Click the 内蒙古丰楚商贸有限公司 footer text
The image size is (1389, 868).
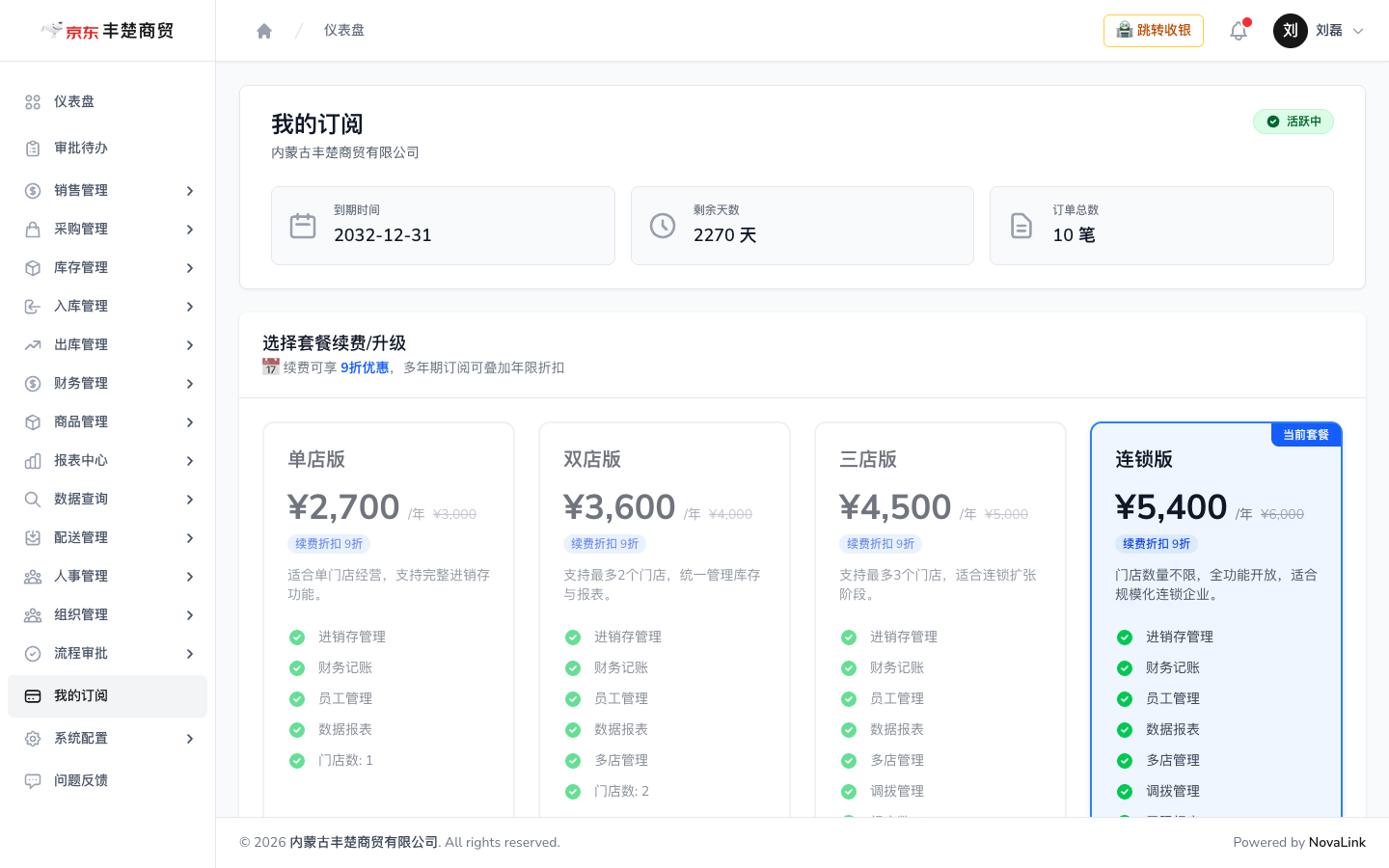(364, 843)
